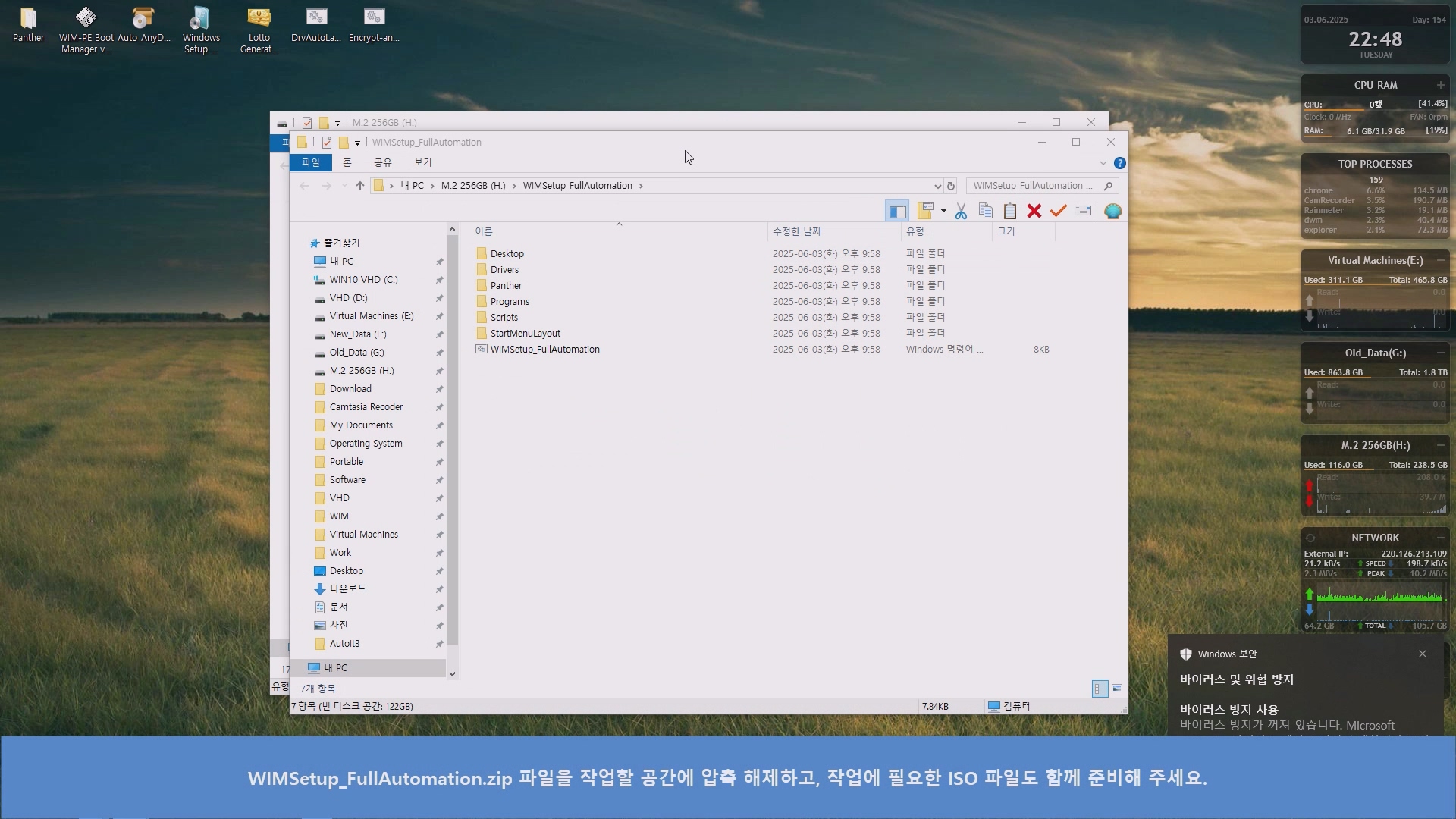The width and height of the screenshot is (1456, 819).
Task: Click the navigation pane scrollbar down arrow
Action: pos(452,673)
